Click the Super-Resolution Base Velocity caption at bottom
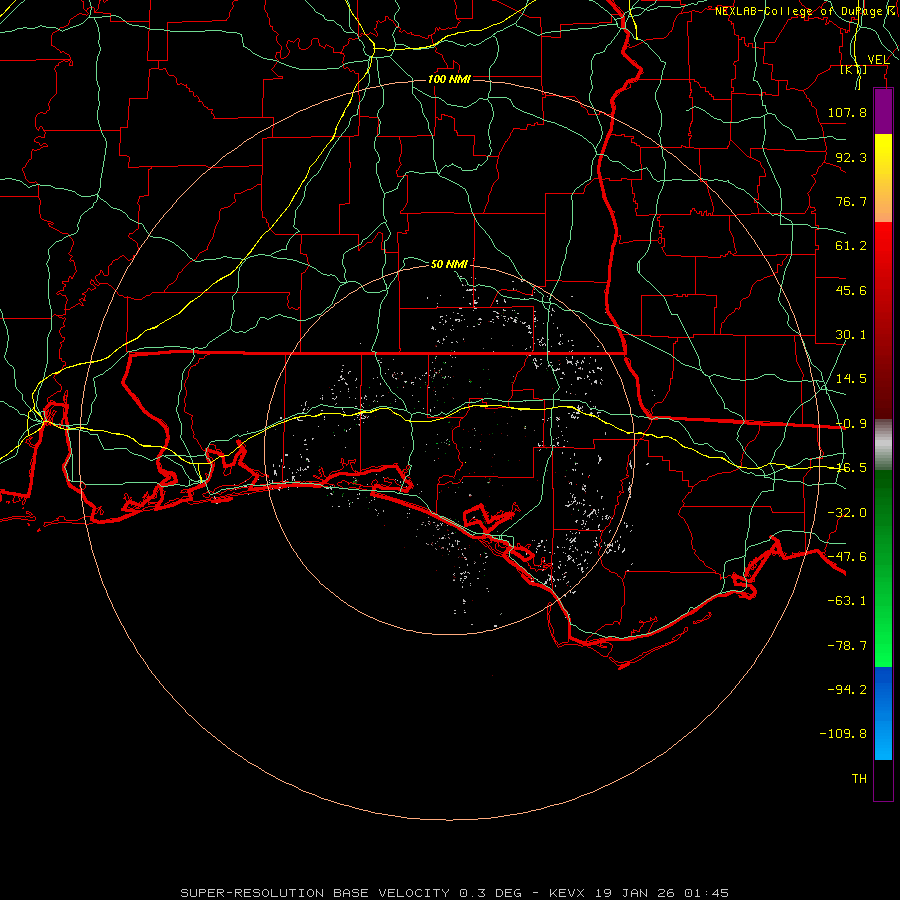The width and height of the screenshot is (900, 900). coord(455,893)
